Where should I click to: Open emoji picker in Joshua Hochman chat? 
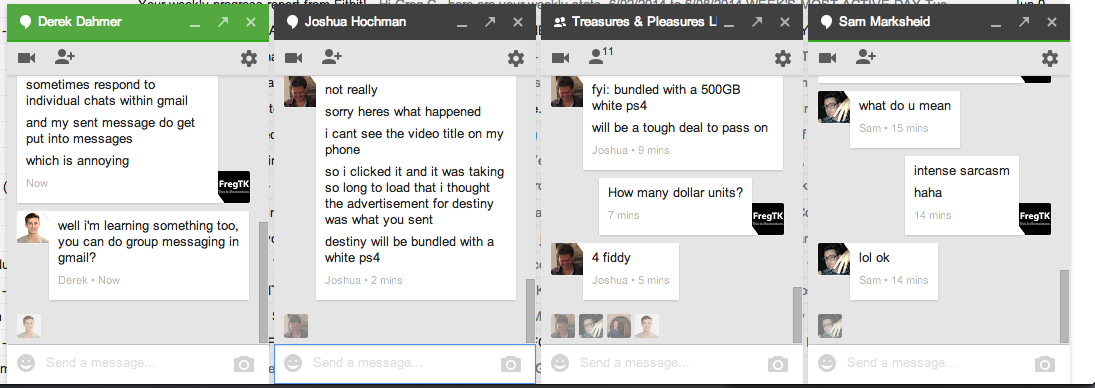coord(293,363)
